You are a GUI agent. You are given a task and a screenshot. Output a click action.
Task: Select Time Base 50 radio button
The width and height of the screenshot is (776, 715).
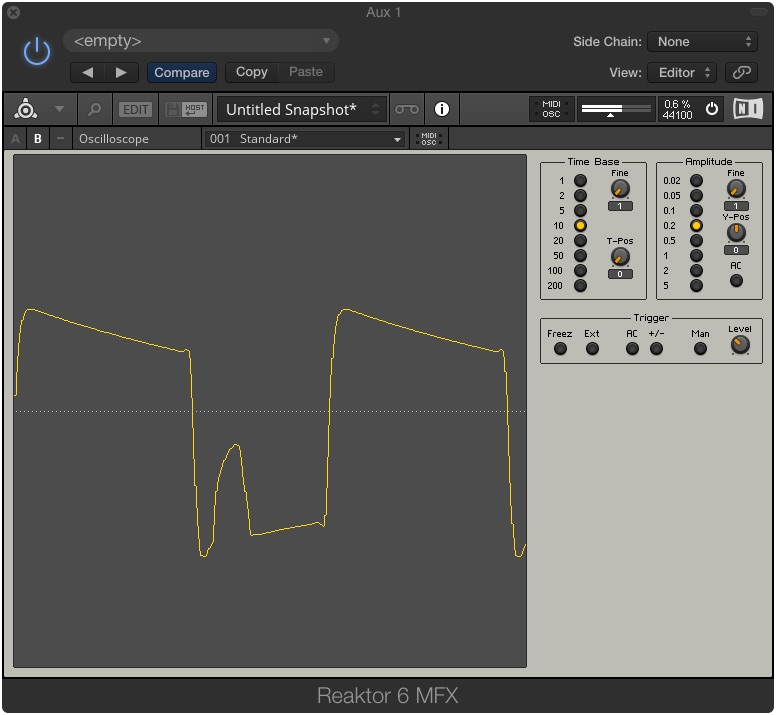(x=580, y=256)
